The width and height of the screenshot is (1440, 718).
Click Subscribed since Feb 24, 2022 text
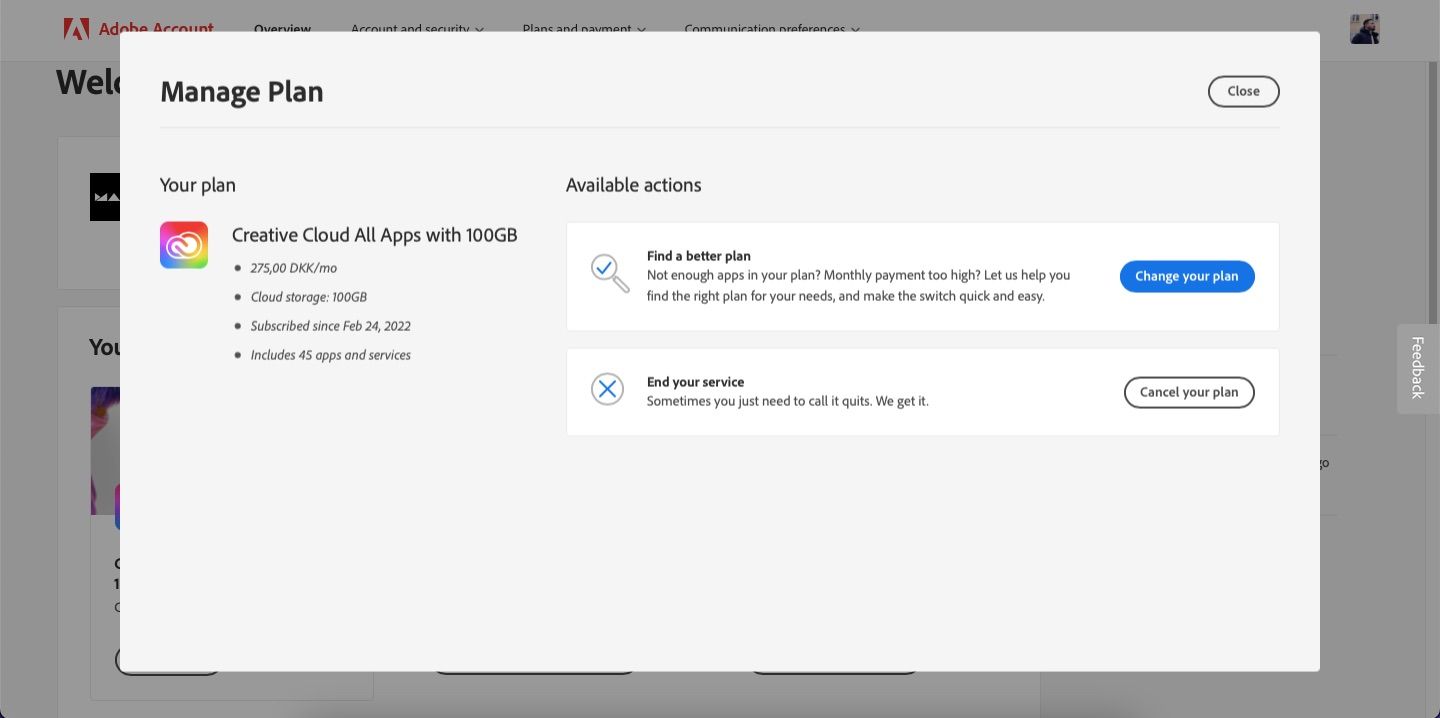tap(331, 326)
